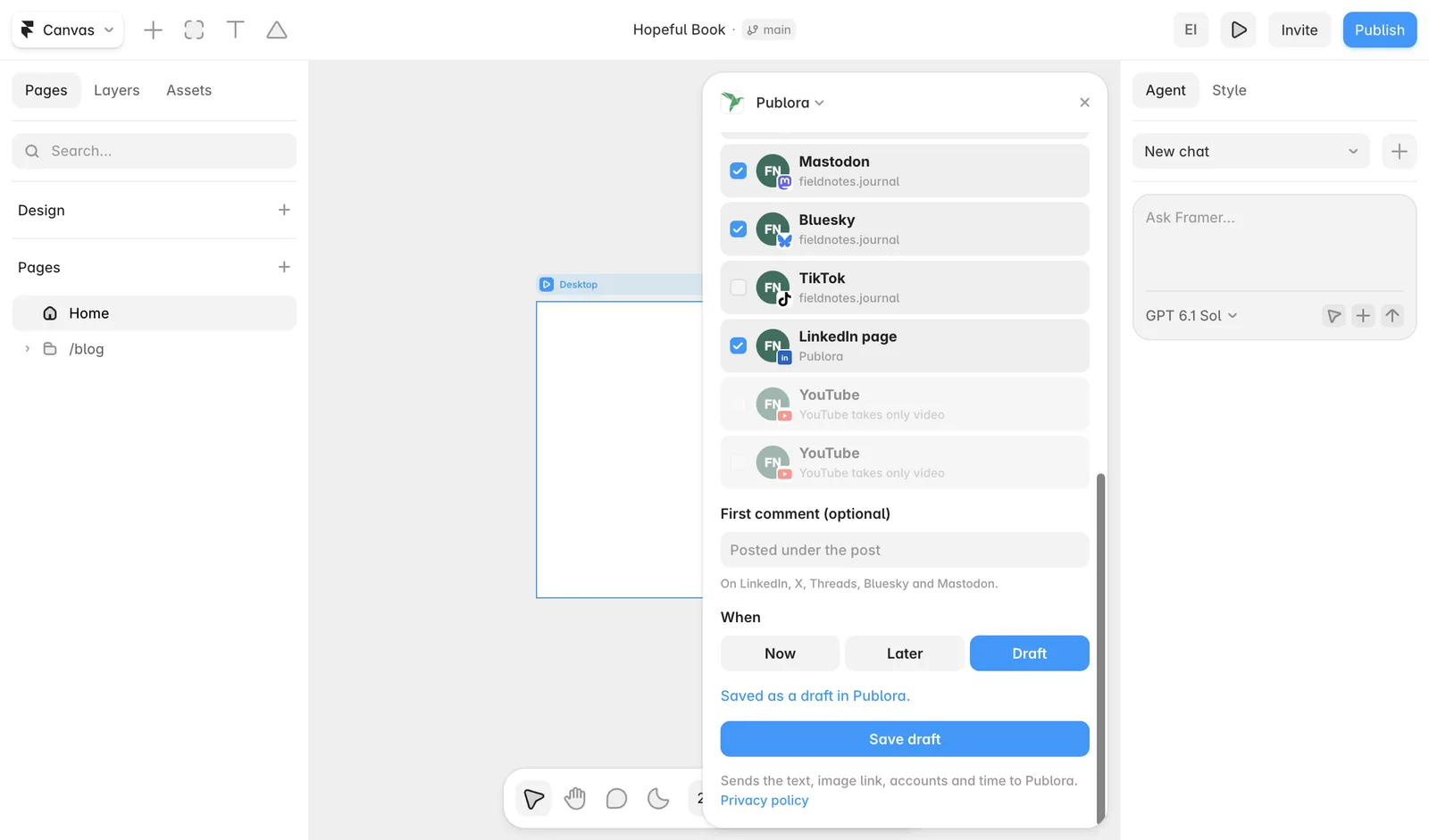Screen dimensions: 1429x840
Task: Uncheck the LinkedIn page checkbox
Action: (738, 345)
